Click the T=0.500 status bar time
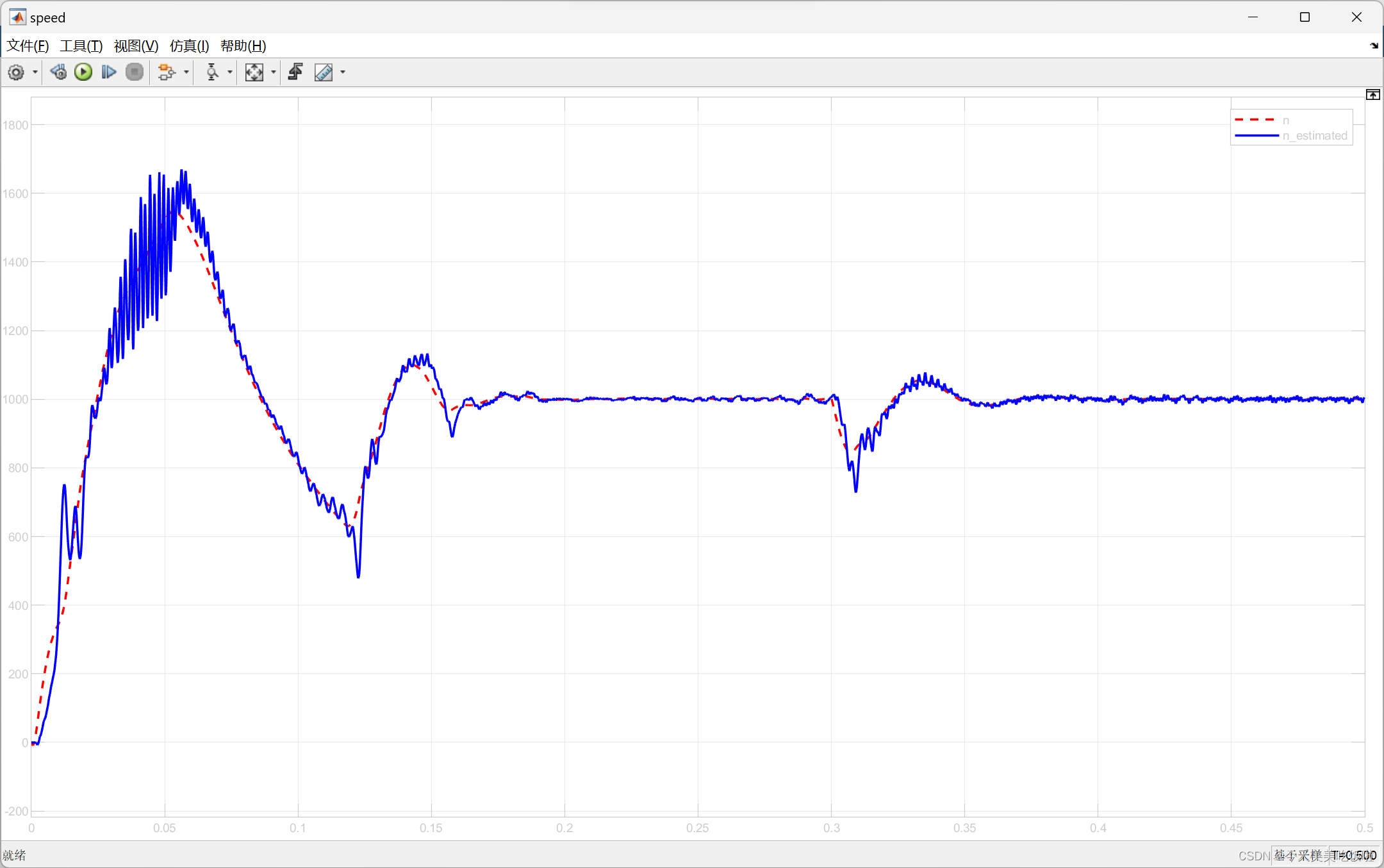 [x=1354, y=855]
